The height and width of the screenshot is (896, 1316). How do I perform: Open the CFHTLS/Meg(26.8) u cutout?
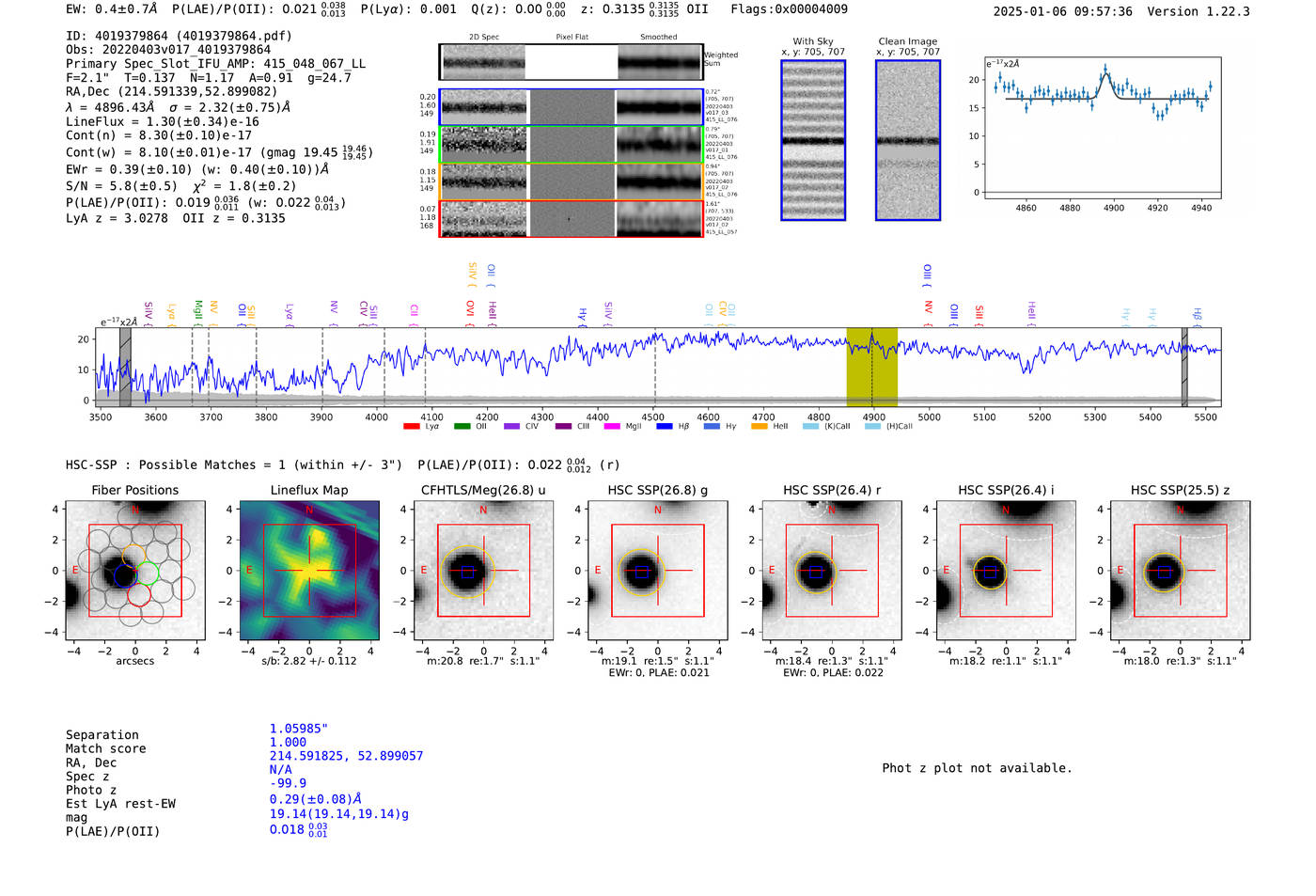(483, 571)
